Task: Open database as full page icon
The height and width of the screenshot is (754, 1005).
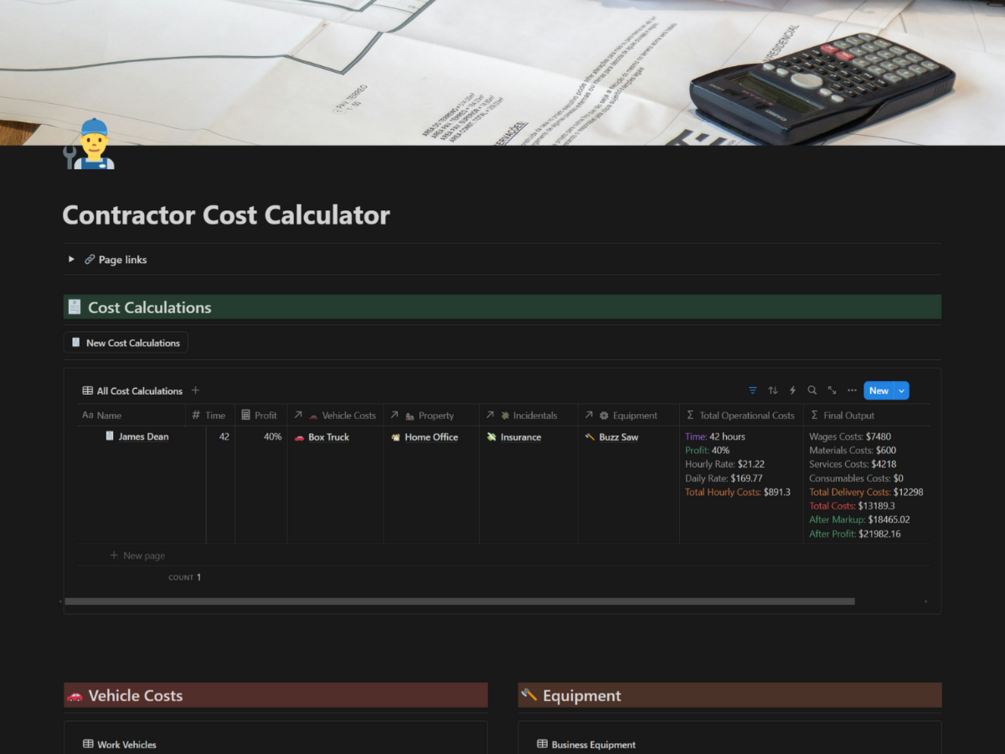Action: 832,390
